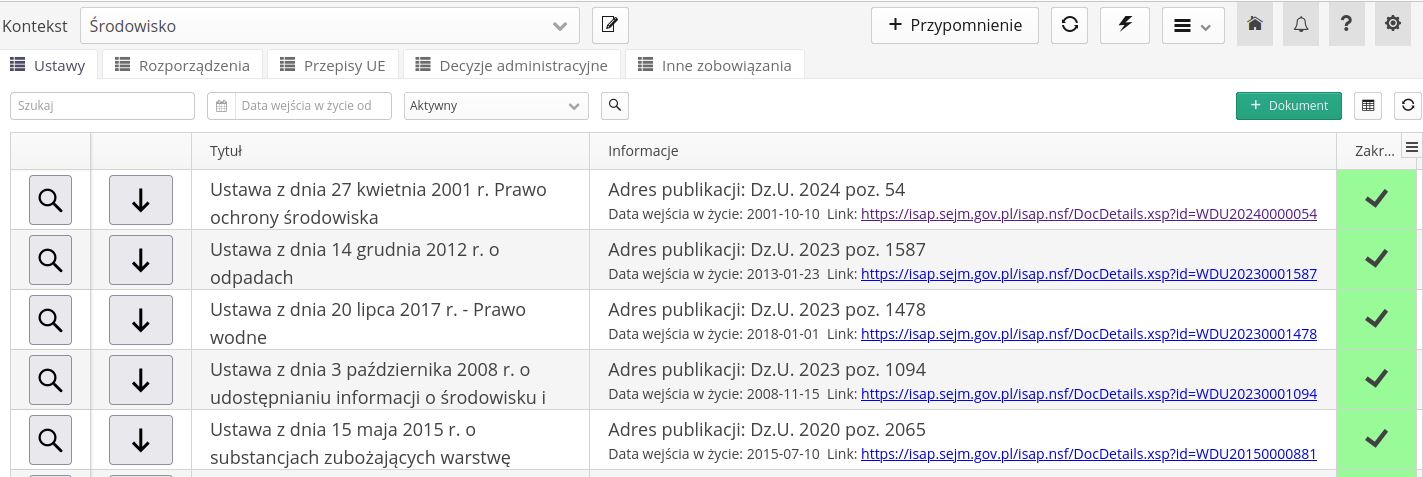The image size is (1423, 477).
Task: Switch to the Rozporządzenia tab
Action: [182, 66]
